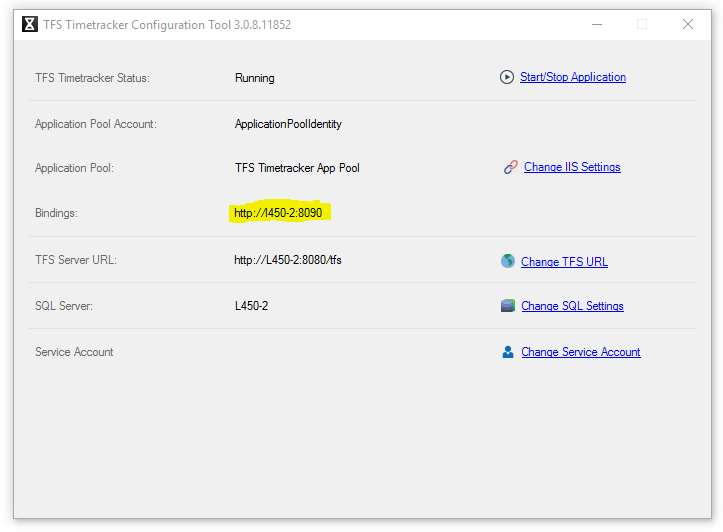Select the highlighted binding http://l450-2:8090
The height and width of the screenshot is (532, 723).
click(278, 213)
